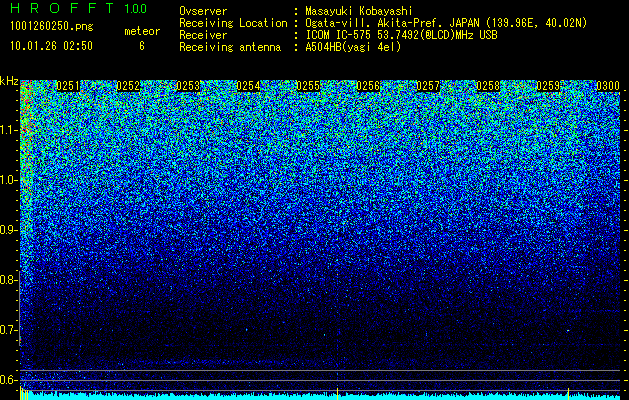Screen dimensions: 629x400
Task: Click the Receiver field label
Action: (203, 35)
